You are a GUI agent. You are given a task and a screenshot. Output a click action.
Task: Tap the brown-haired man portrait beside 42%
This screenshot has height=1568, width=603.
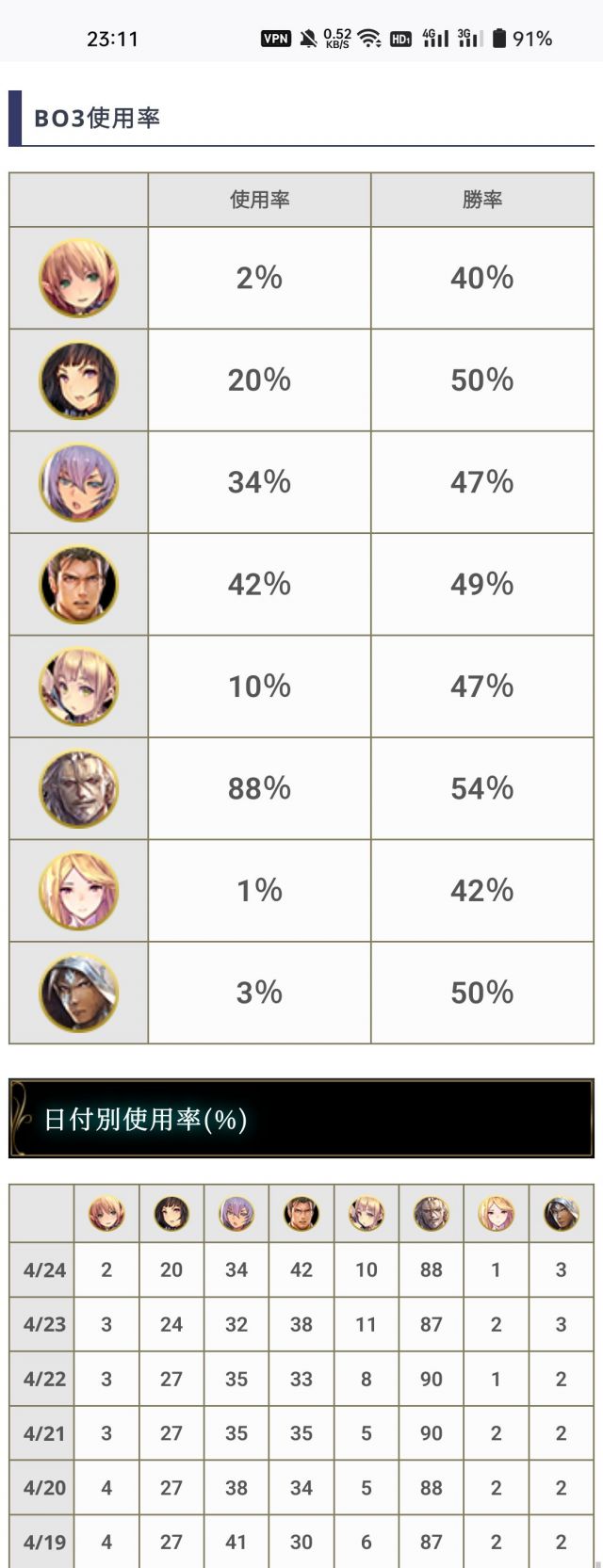[79, 585]
